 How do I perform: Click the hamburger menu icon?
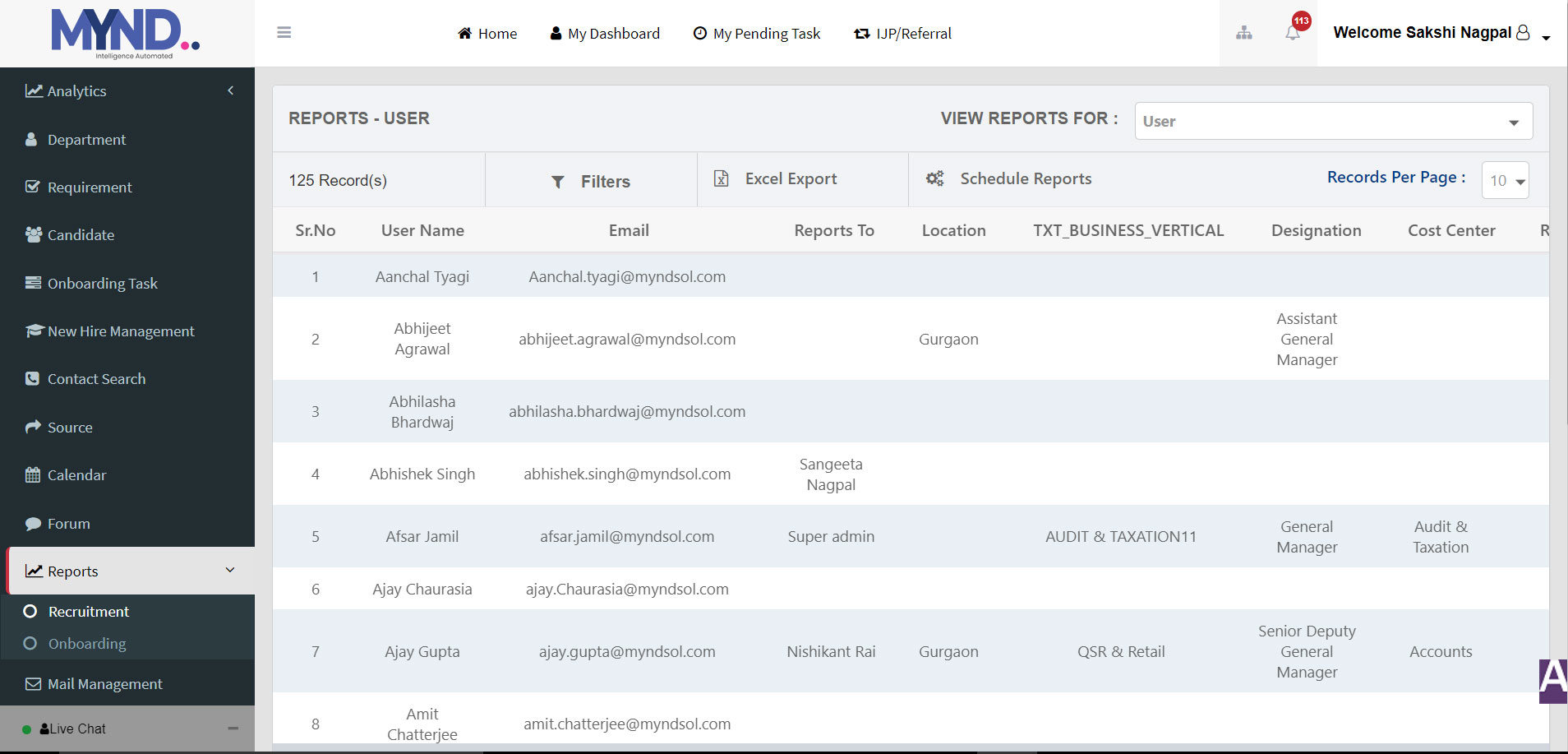284,33
